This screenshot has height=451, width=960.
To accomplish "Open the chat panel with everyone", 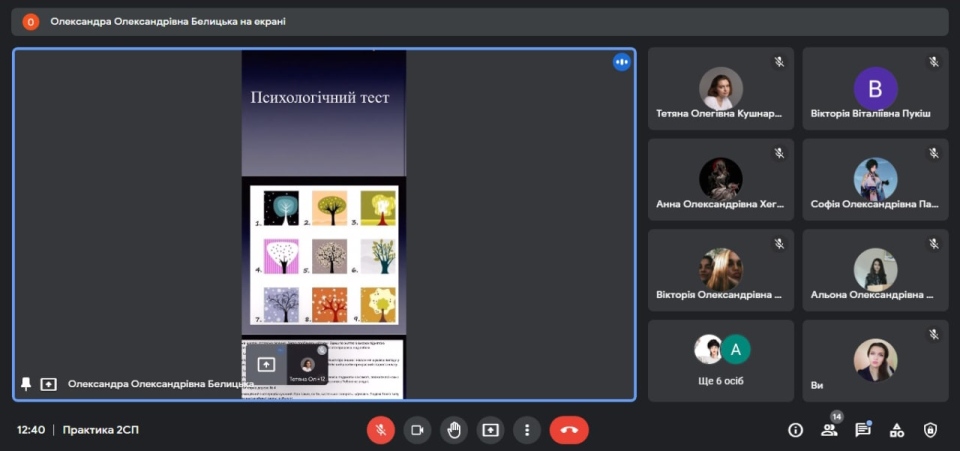I will coord(862,430).
